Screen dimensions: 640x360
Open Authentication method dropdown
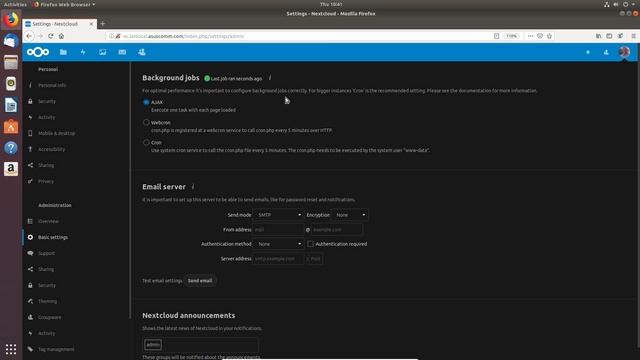click(278, 244)
